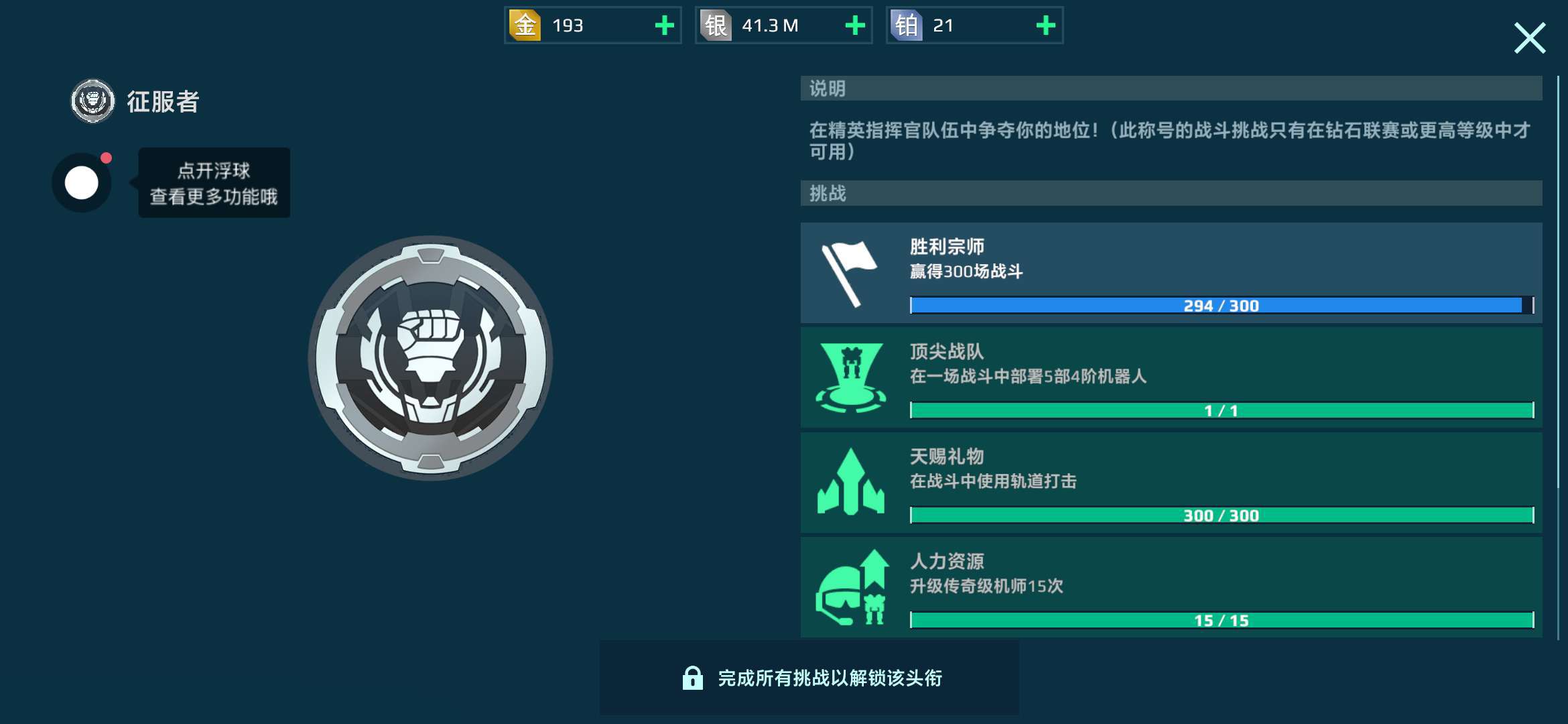Screen dimensions: 1568x724
Task: Select the 顶尖战队 robot pedestal icon
Action: (851, 378)
